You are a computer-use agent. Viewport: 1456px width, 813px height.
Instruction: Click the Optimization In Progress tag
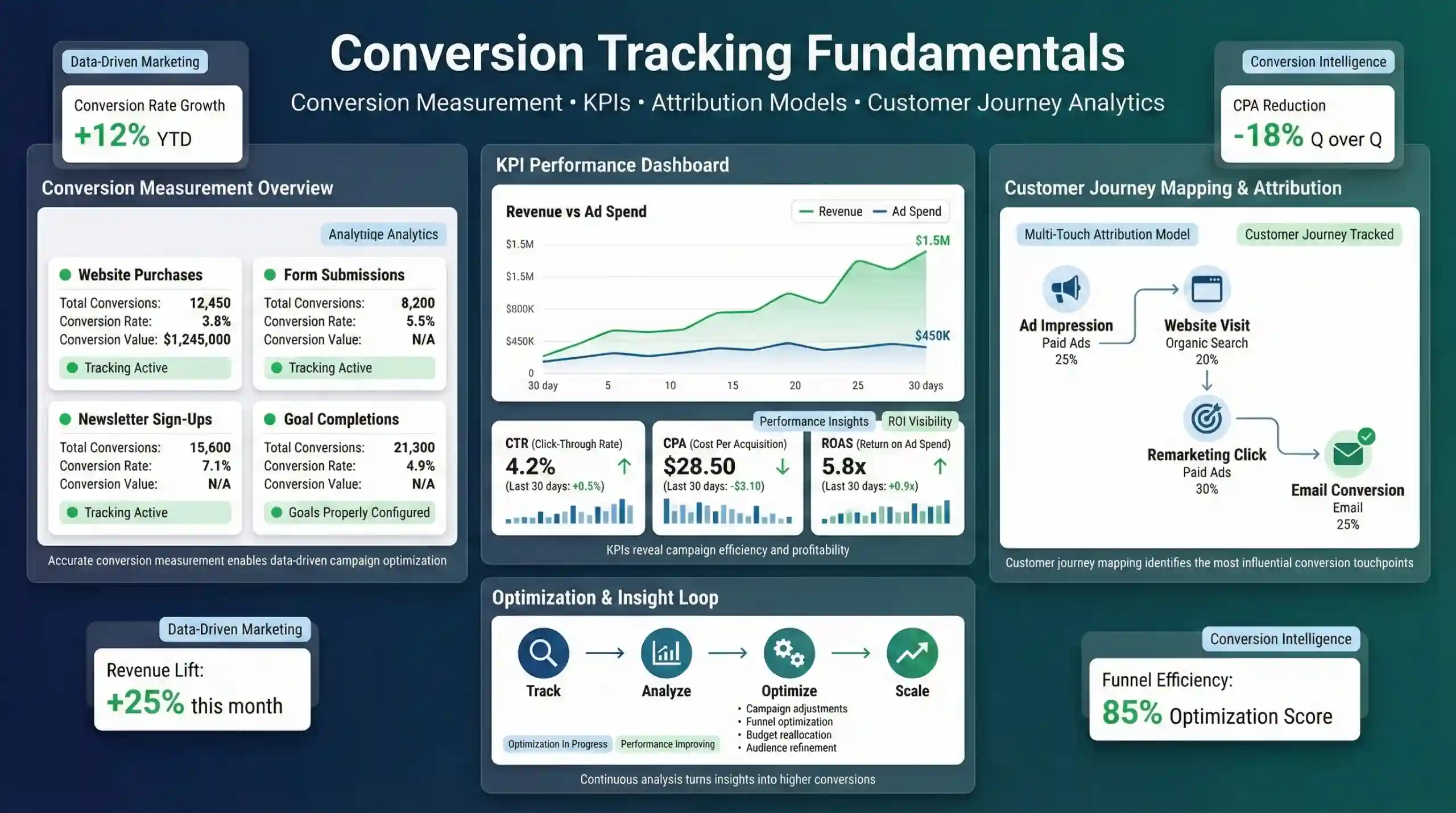557,744
